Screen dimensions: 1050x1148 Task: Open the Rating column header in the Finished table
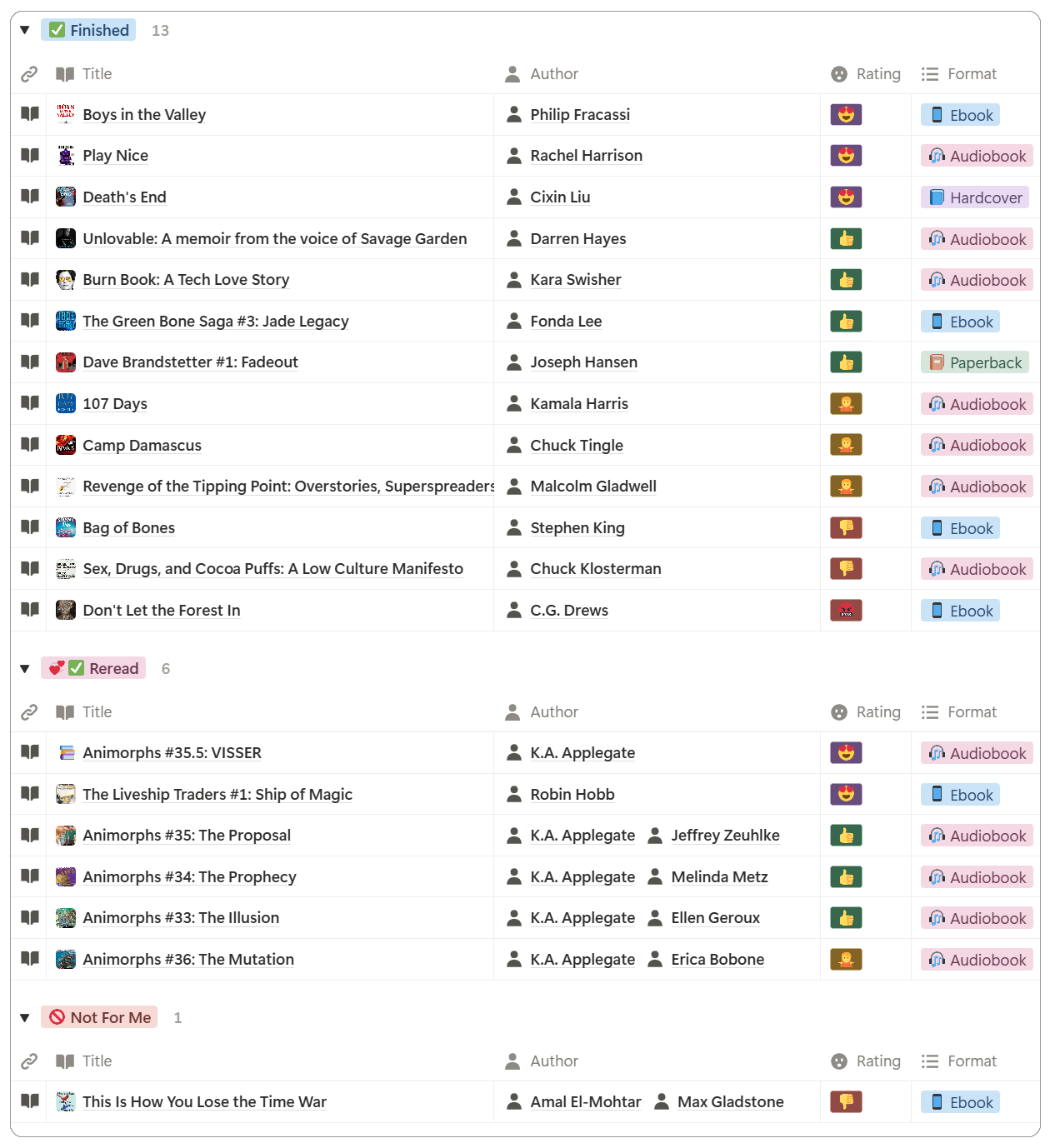click(867, 74)
